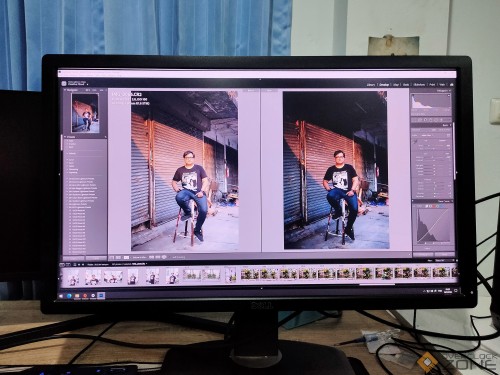Click the Loupe view icon in toolbar
Screen dimensions: 500x375
(112, 257)
